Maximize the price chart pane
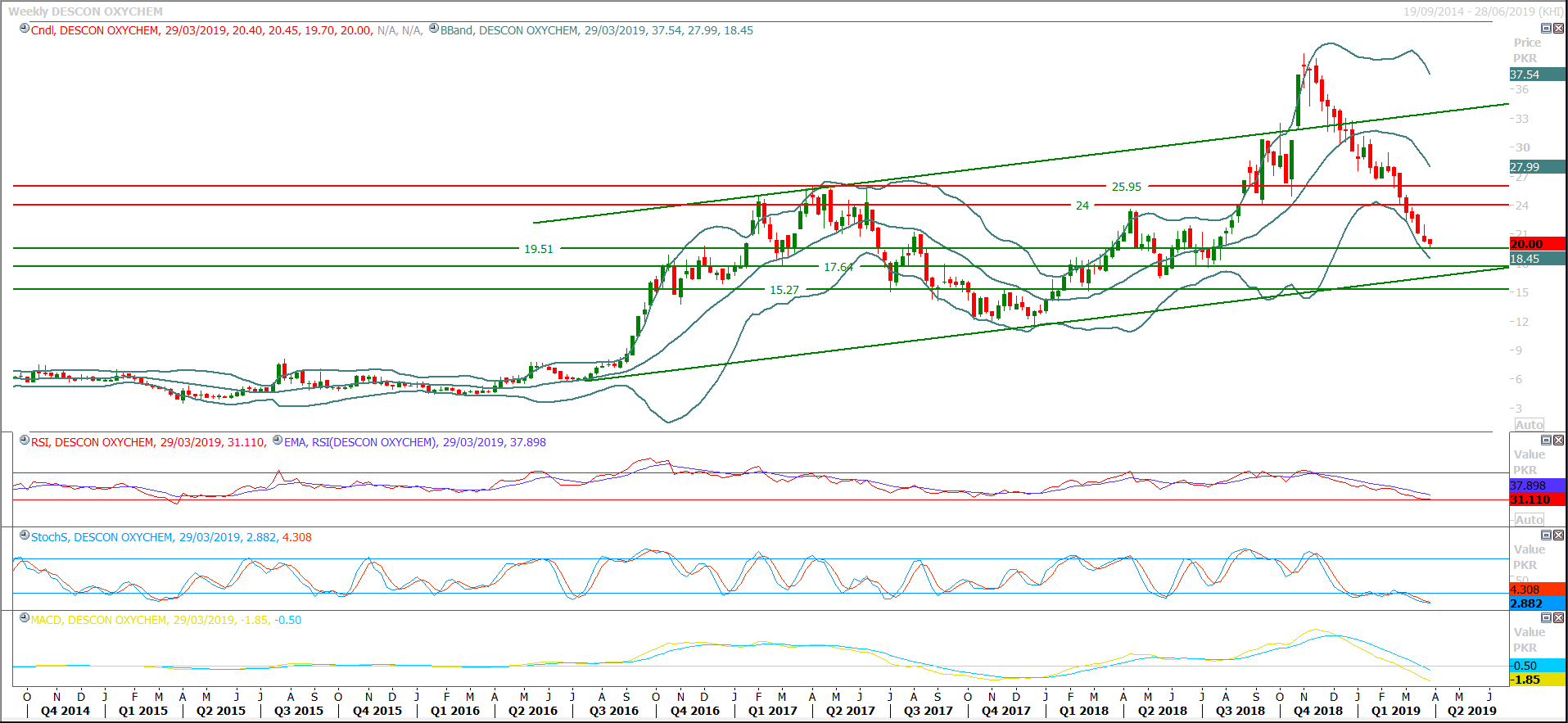Image resolution: width=1568 pixels, height=723 pixels. tap(1547, 29)
